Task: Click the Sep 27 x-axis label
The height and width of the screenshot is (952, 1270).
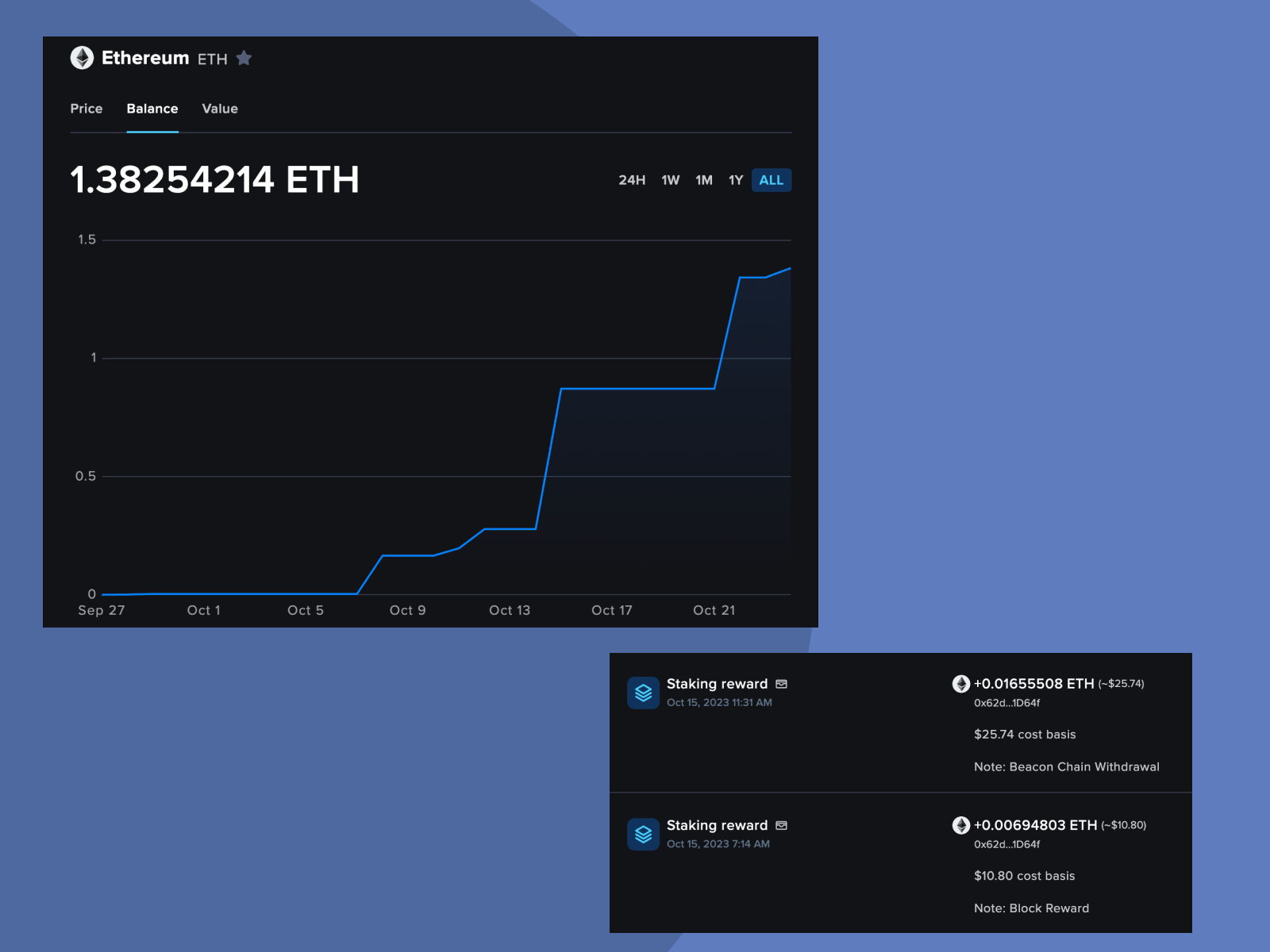Action: tap(102, 610)
